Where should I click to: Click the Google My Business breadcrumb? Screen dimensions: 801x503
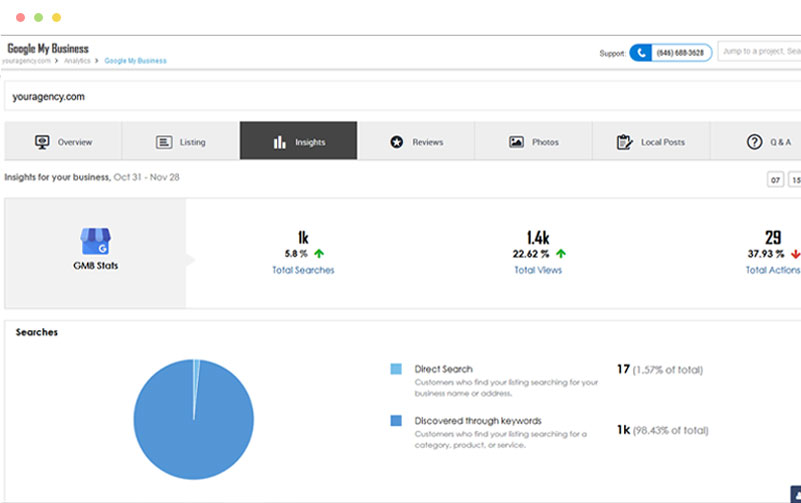135,61
